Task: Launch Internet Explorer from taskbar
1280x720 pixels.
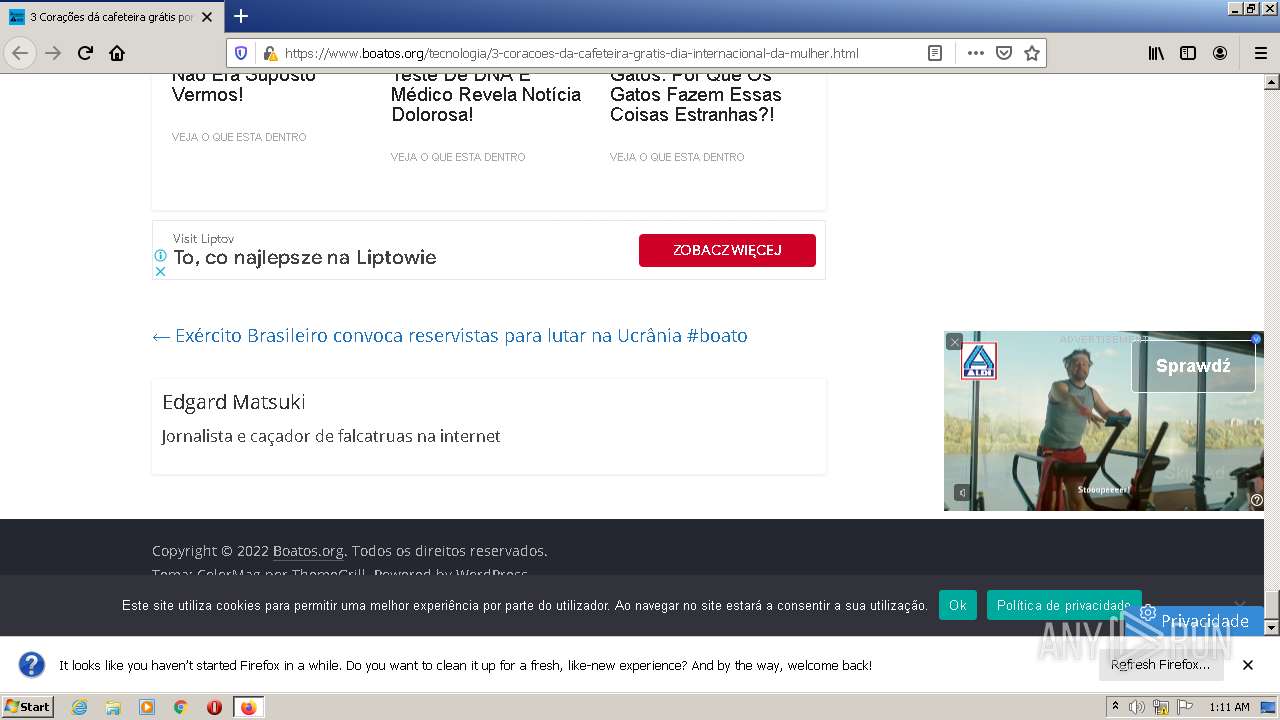Action: coord(79,707)
